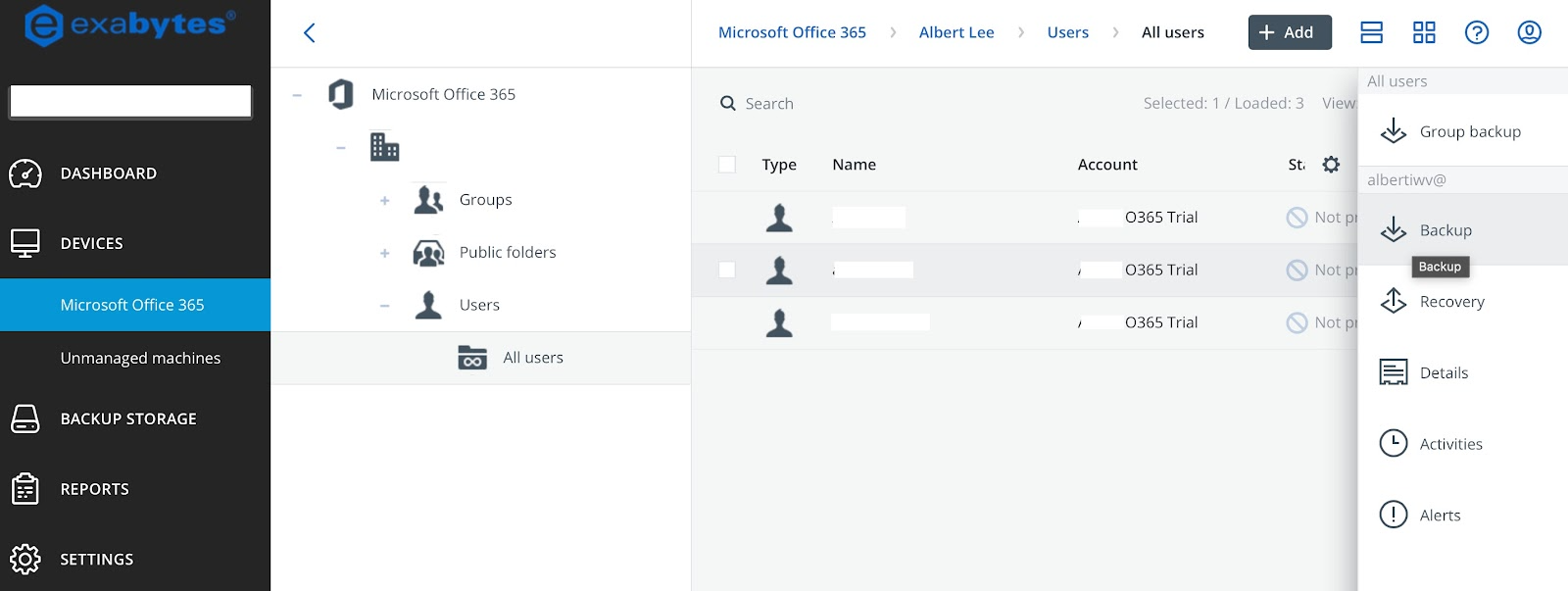This screenshot has width=1568, height=591.
Task: Sort by the Name column header
Action: (x=854, y=165)
